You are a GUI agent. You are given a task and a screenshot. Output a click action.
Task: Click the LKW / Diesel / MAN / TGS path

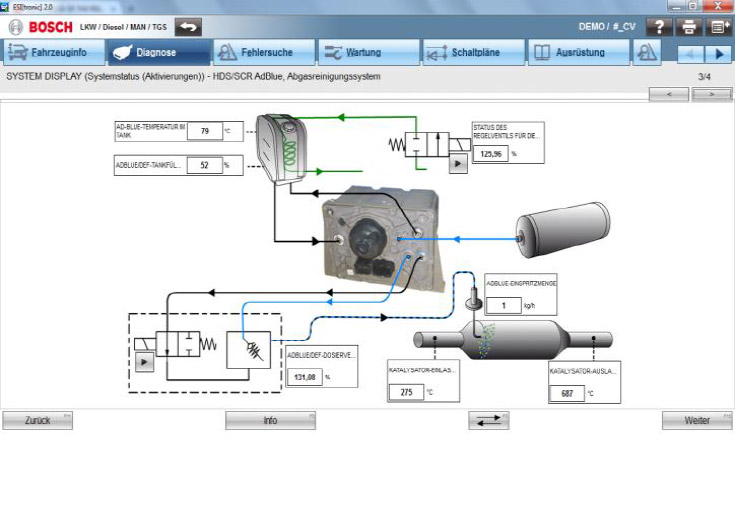coord(123,27)
